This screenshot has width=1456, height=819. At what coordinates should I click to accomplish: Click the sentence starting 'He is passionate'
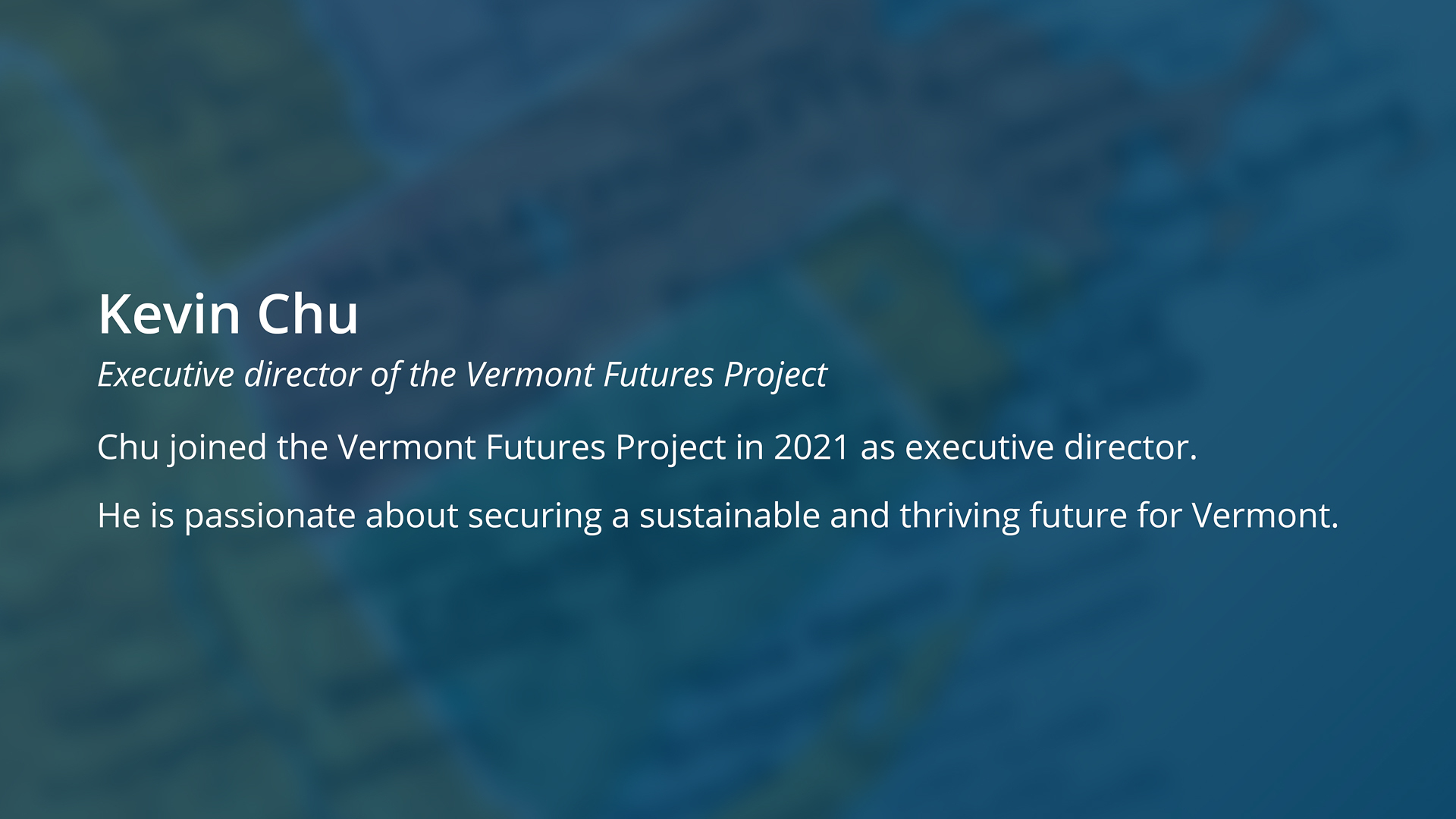[718, 516]
